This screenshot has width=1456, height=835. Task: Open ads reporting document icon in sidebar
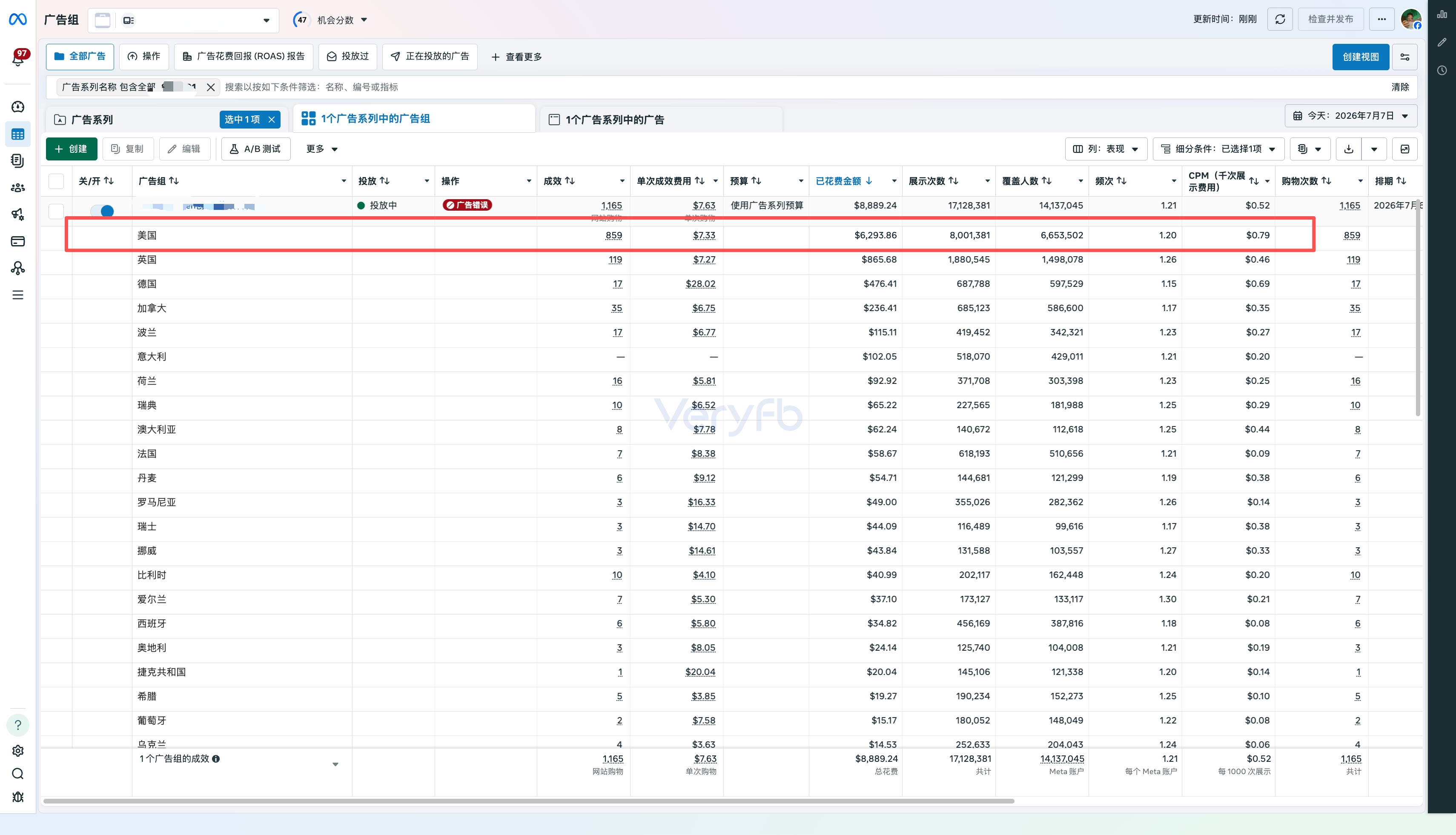click(18, 160)
